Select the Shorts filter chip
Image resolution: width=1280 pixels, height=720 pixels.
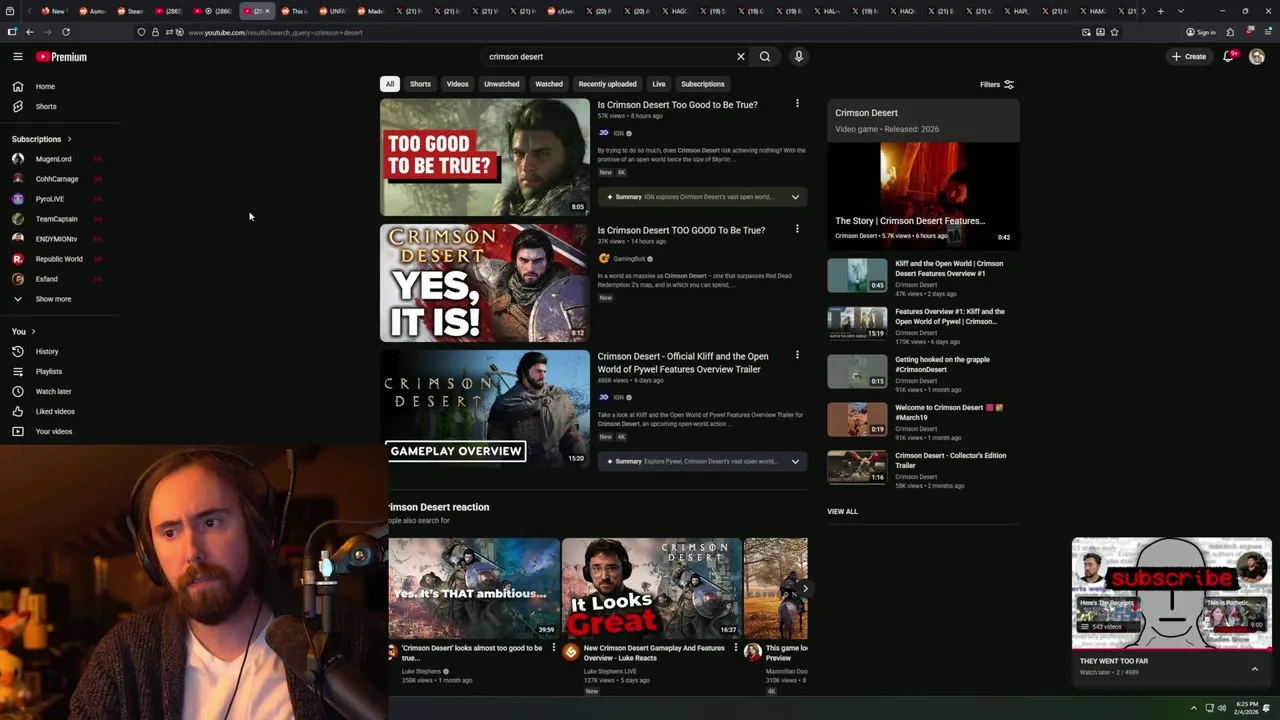(420, 84)
